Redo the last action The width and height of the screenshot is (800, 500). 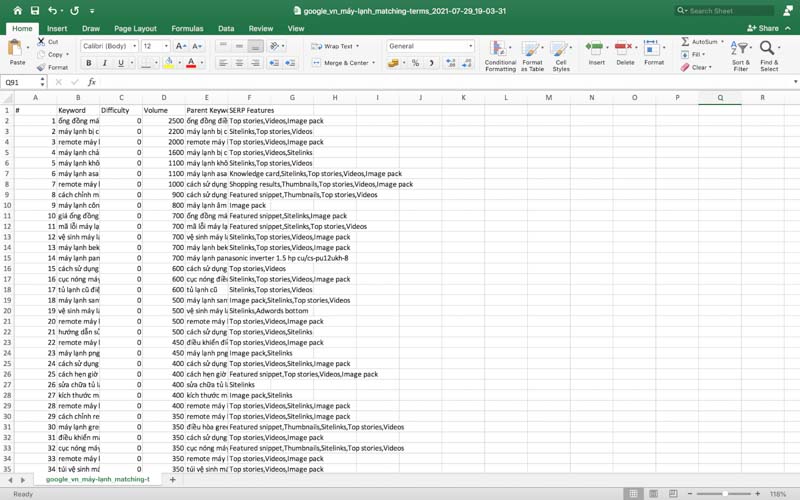tap(74, 10)
